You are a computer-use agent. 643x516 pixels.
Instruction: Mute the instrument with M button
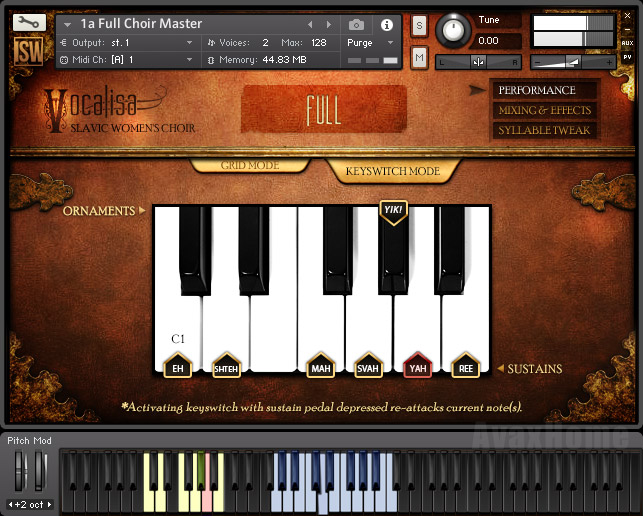(419, 57)
